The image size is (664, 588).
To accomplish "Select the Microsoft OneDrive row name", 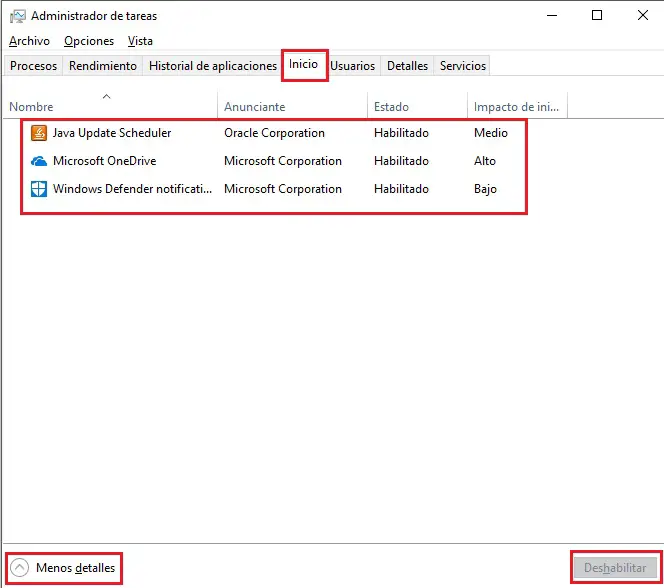I will click(x=105, y=161).
